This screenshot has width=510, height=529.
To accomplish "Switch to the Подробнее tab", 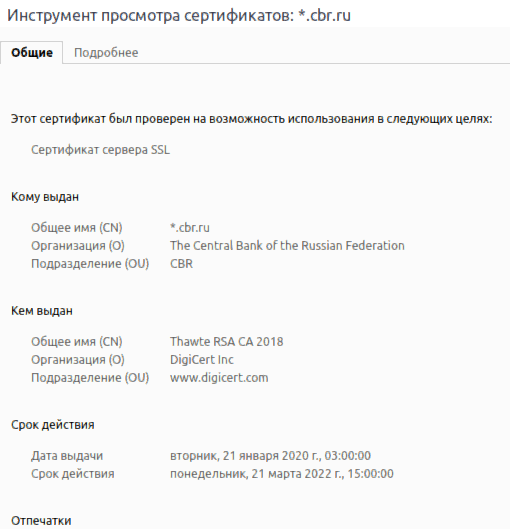I will 106,53.
